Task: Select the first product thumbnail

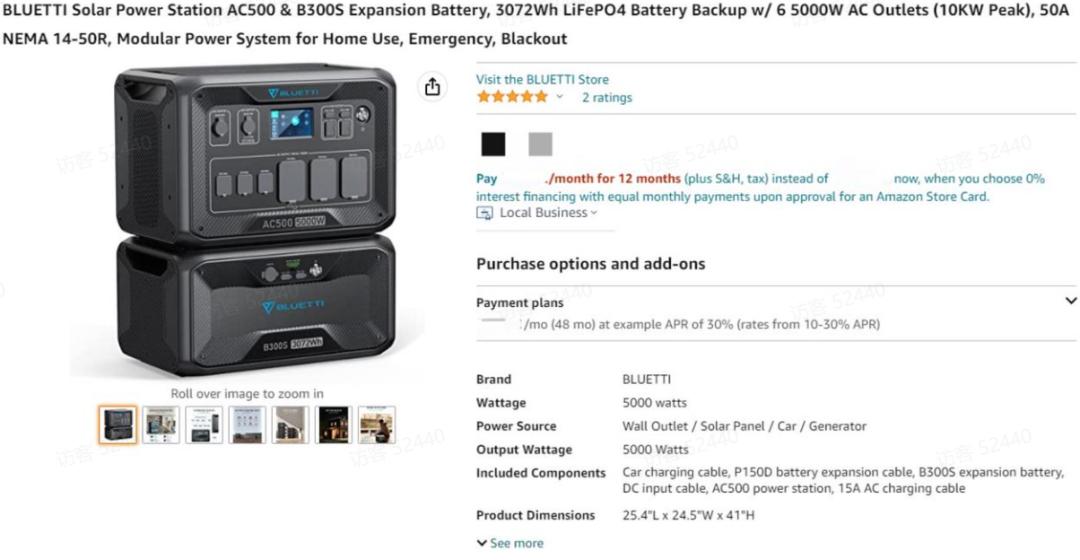Action: (118, 424)
